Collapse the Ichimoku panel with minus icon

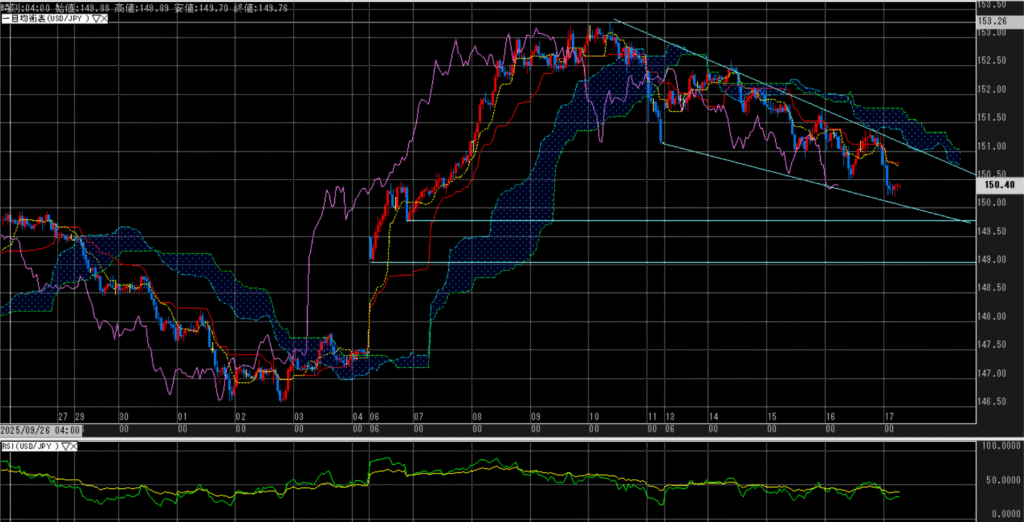4,19
